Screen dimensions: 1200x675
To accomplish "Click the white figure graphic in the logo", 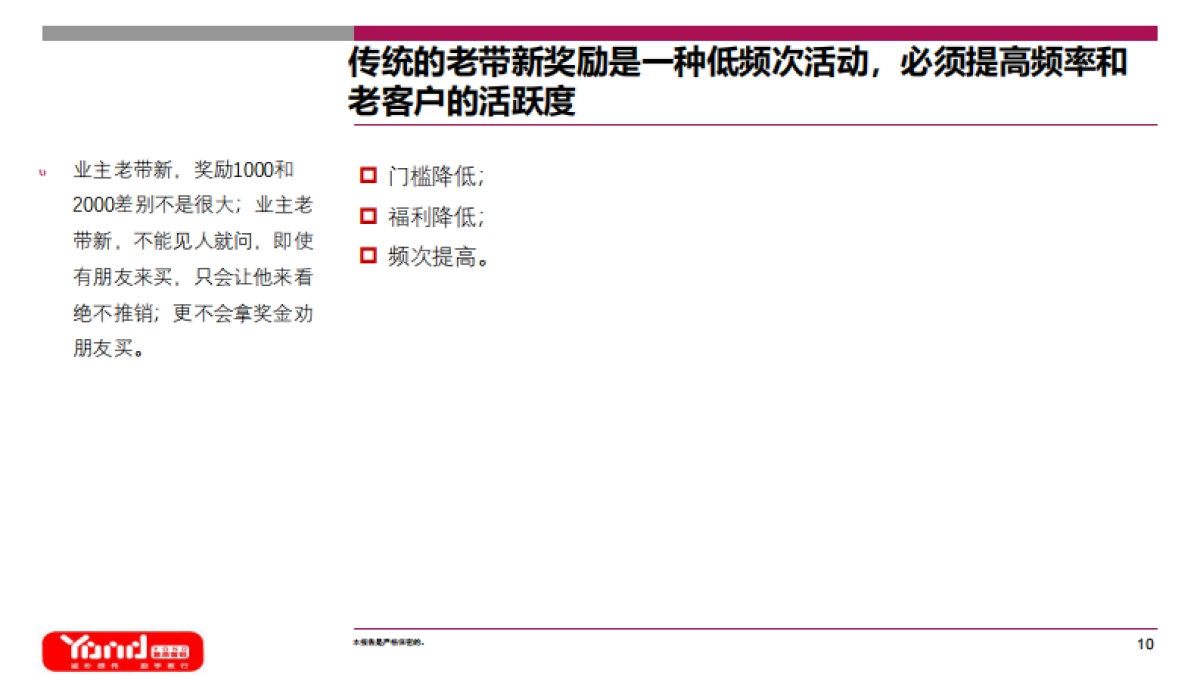I will point(107,648).
